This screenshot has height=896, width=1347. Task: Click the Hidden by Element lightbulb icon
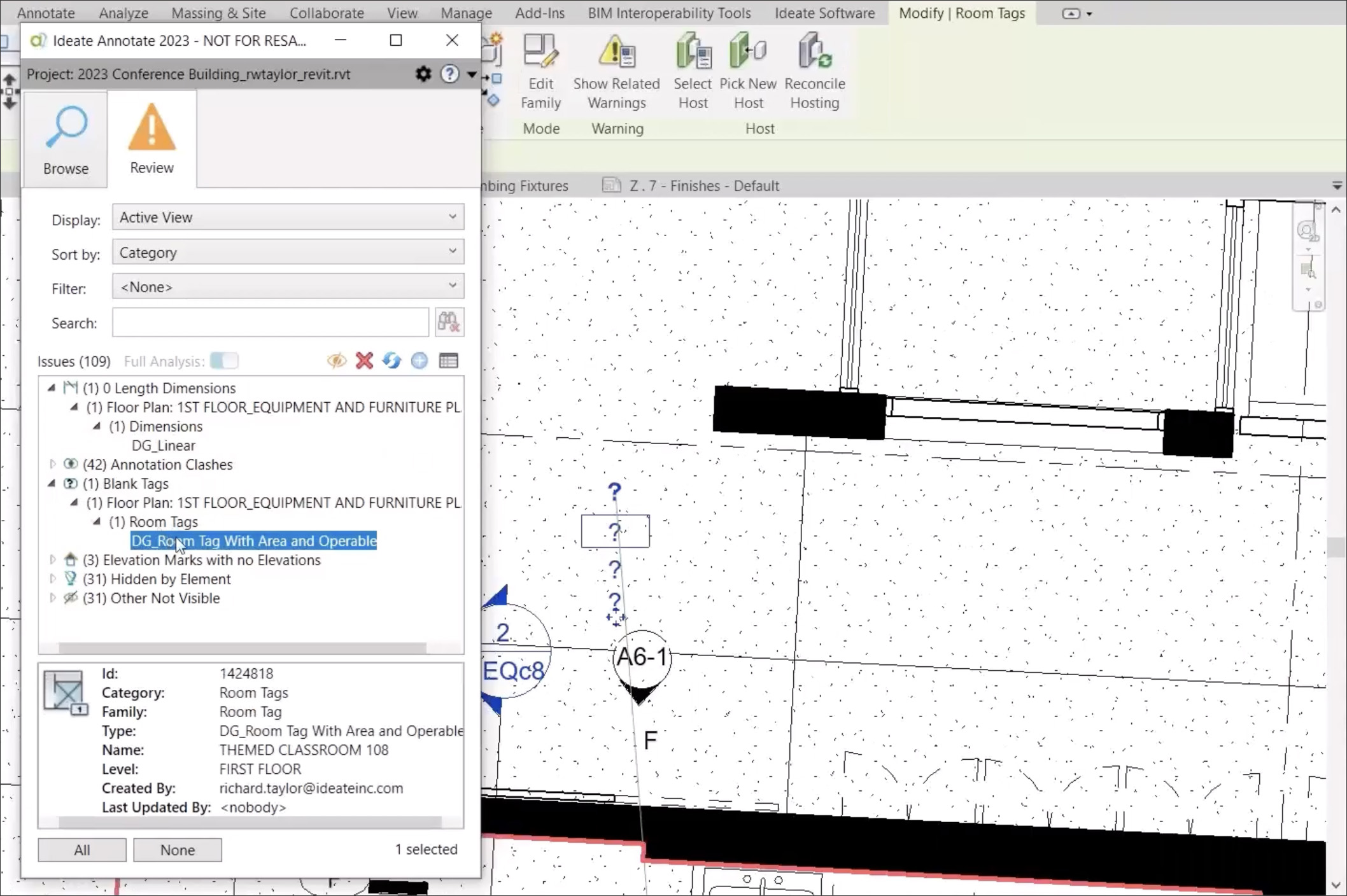click(x=71, y=578)
